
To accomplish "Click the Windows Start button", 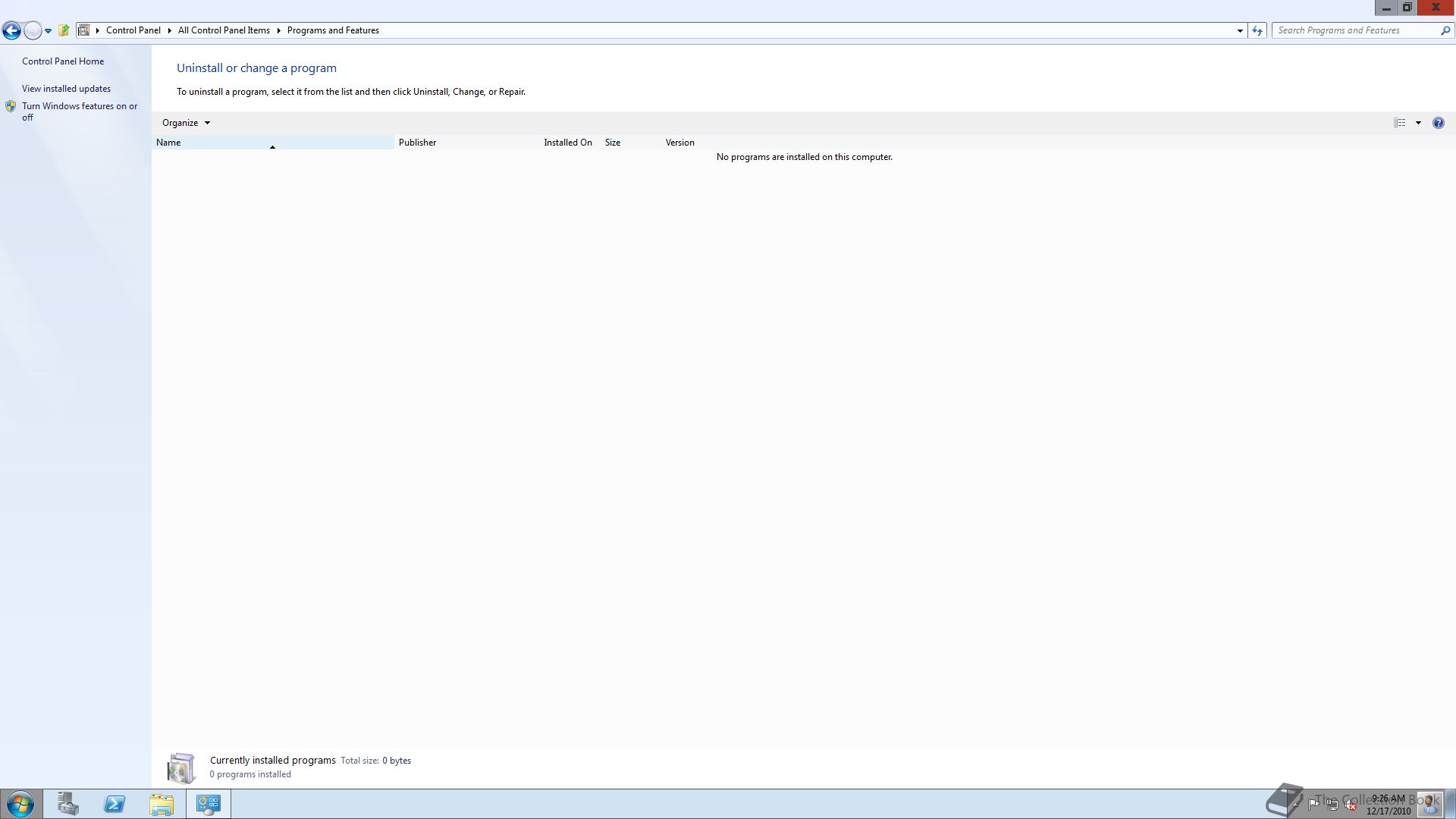I will [20, 804].
